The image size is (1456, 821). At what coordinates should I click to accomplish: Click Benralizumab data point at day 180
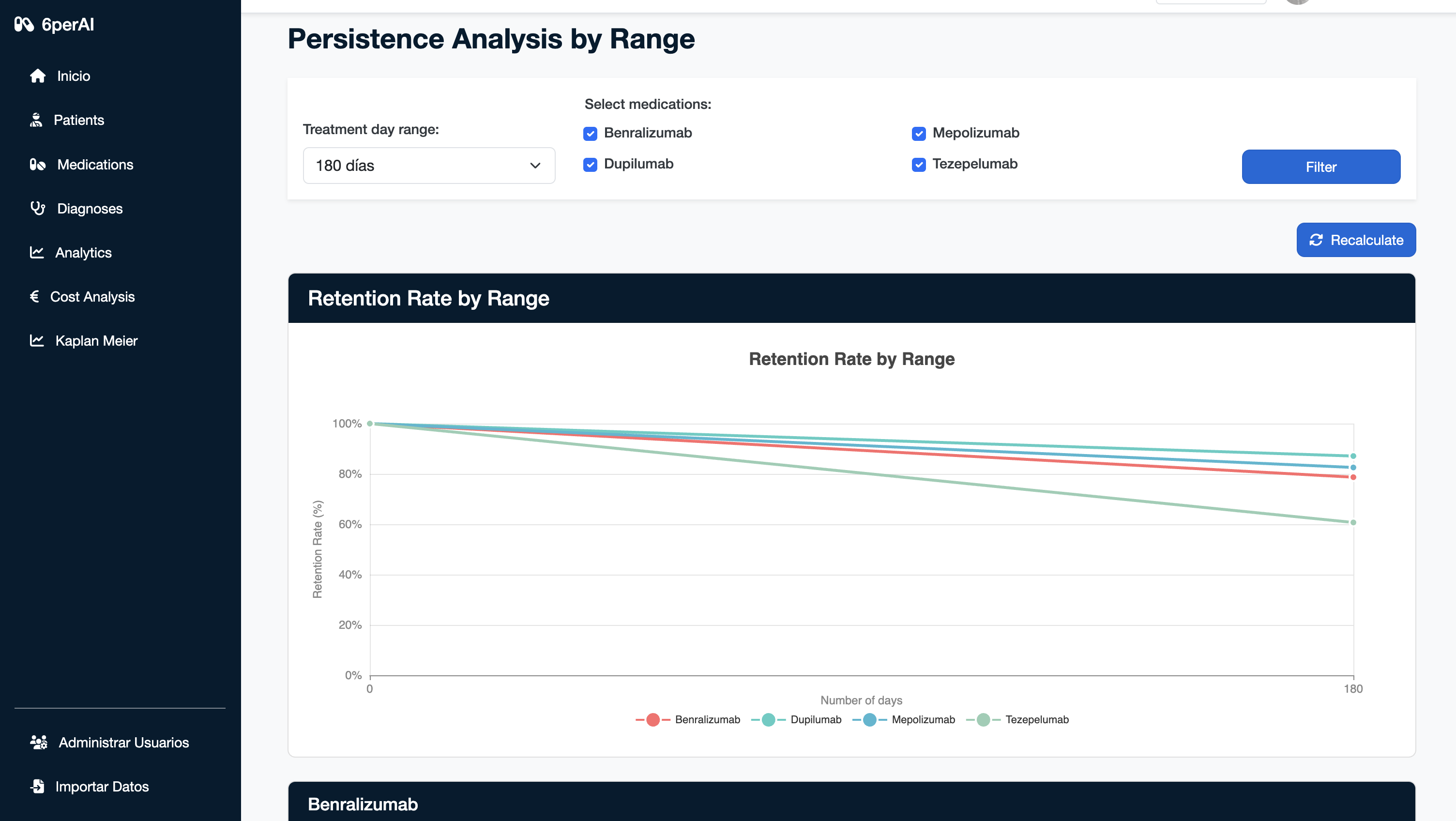[x=1353, y=477]
